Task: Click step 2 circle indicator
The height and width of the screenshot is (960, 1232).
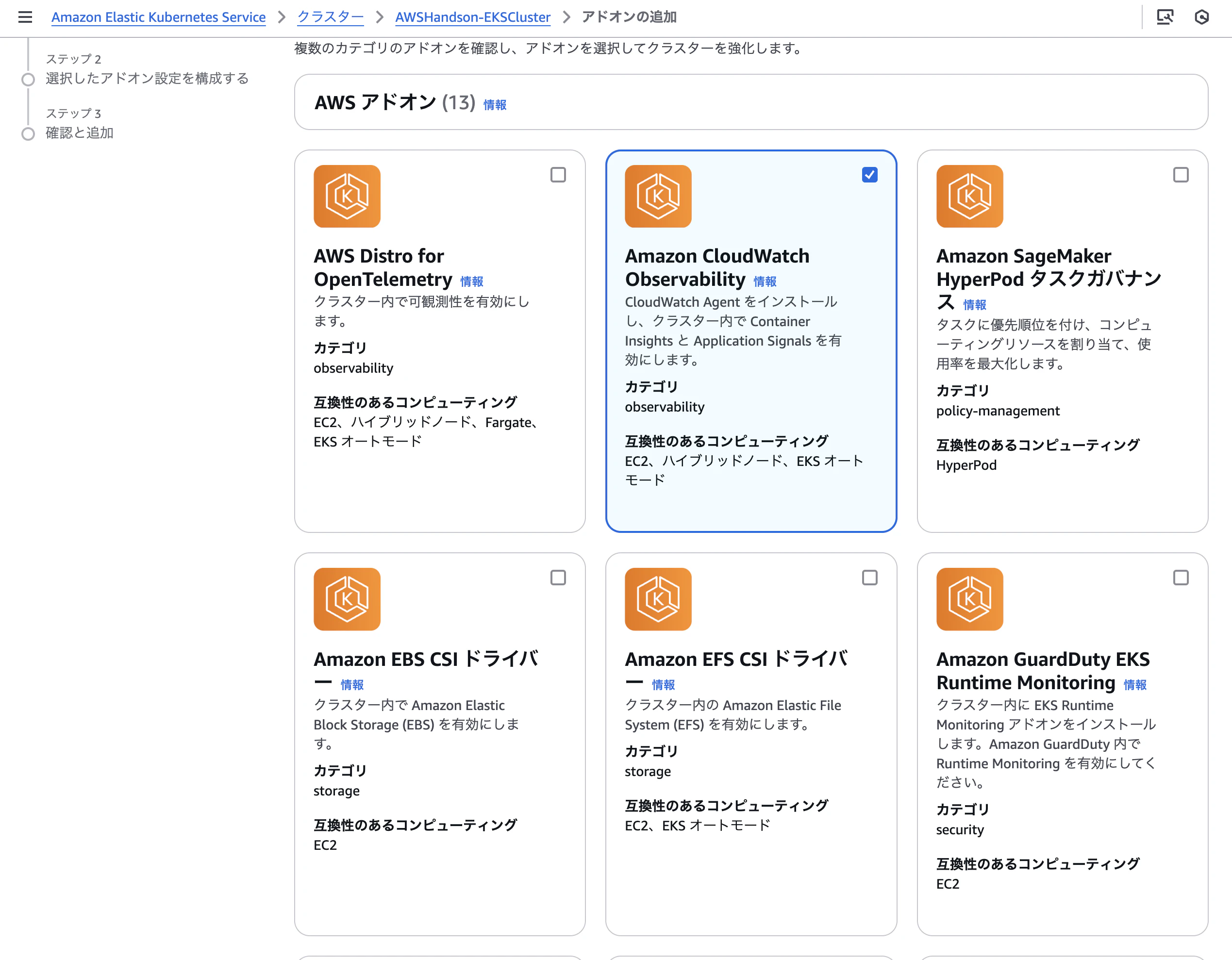Action: pos(28,80)
